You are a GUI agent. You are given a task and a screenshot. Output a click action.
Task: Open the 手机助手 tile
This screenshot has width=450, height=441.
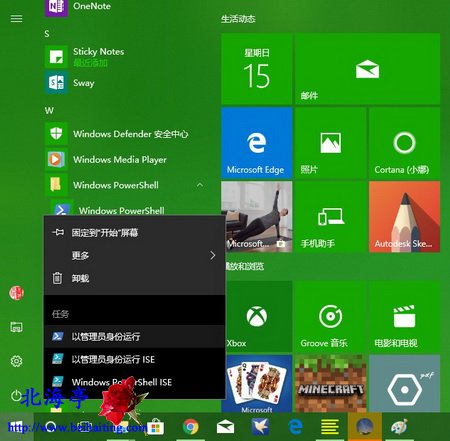click(x=331, y=217)
